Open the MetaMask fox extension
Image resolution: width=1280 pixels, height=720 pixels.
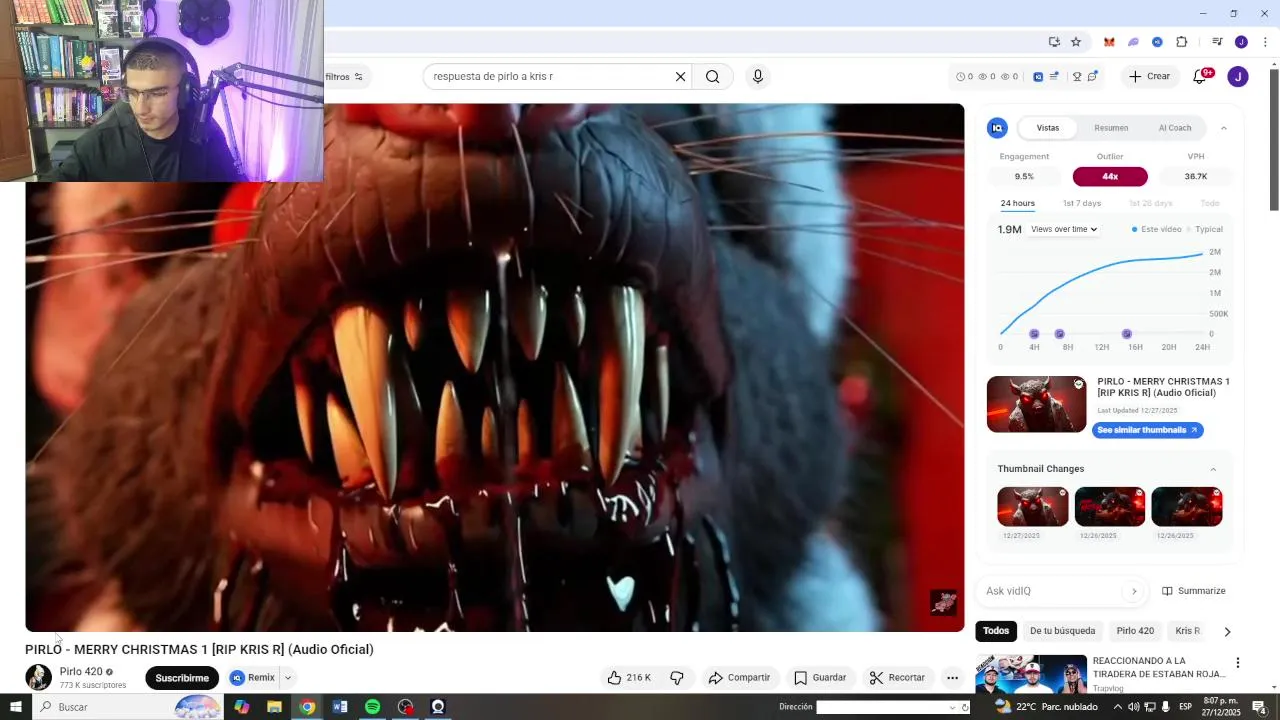click(1109, 42)
